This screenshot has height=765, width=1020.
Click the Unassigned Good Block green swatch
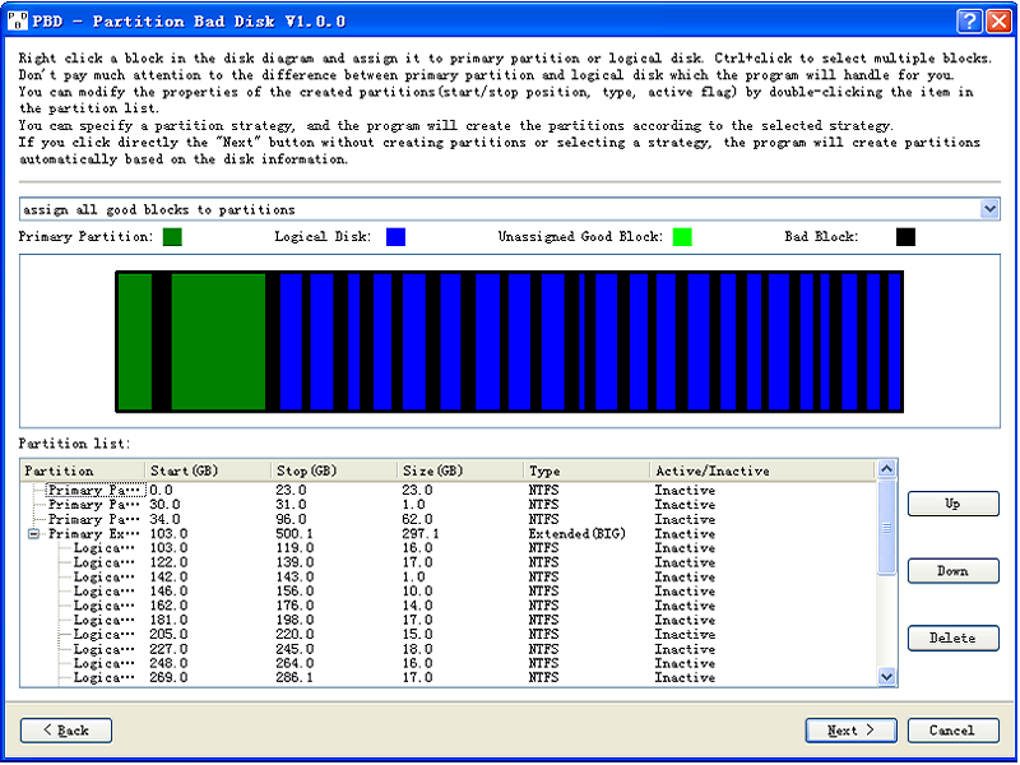point(681,237)
